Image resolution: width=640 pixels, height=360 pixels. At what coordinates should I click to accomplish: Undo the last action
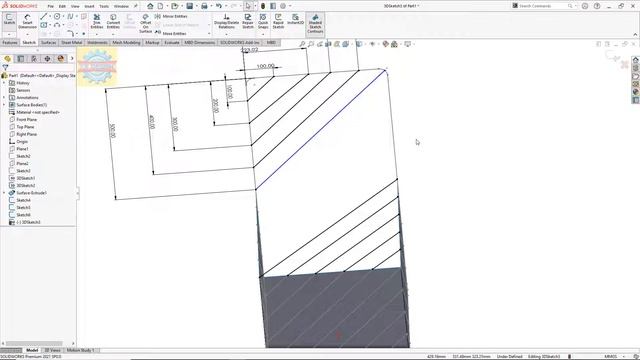tap(219, 6)
